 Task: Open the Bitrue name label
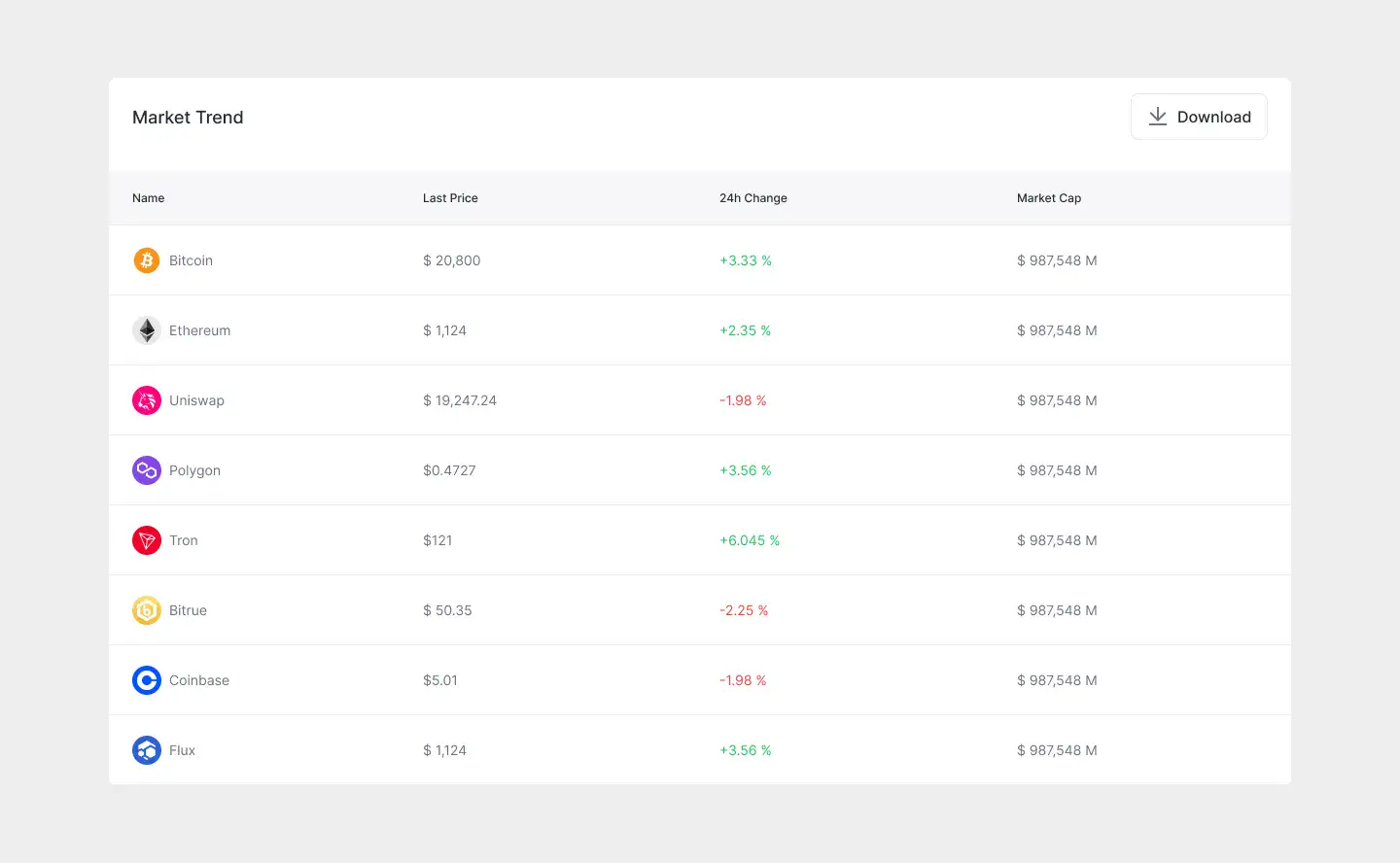[x=188, y=610]
